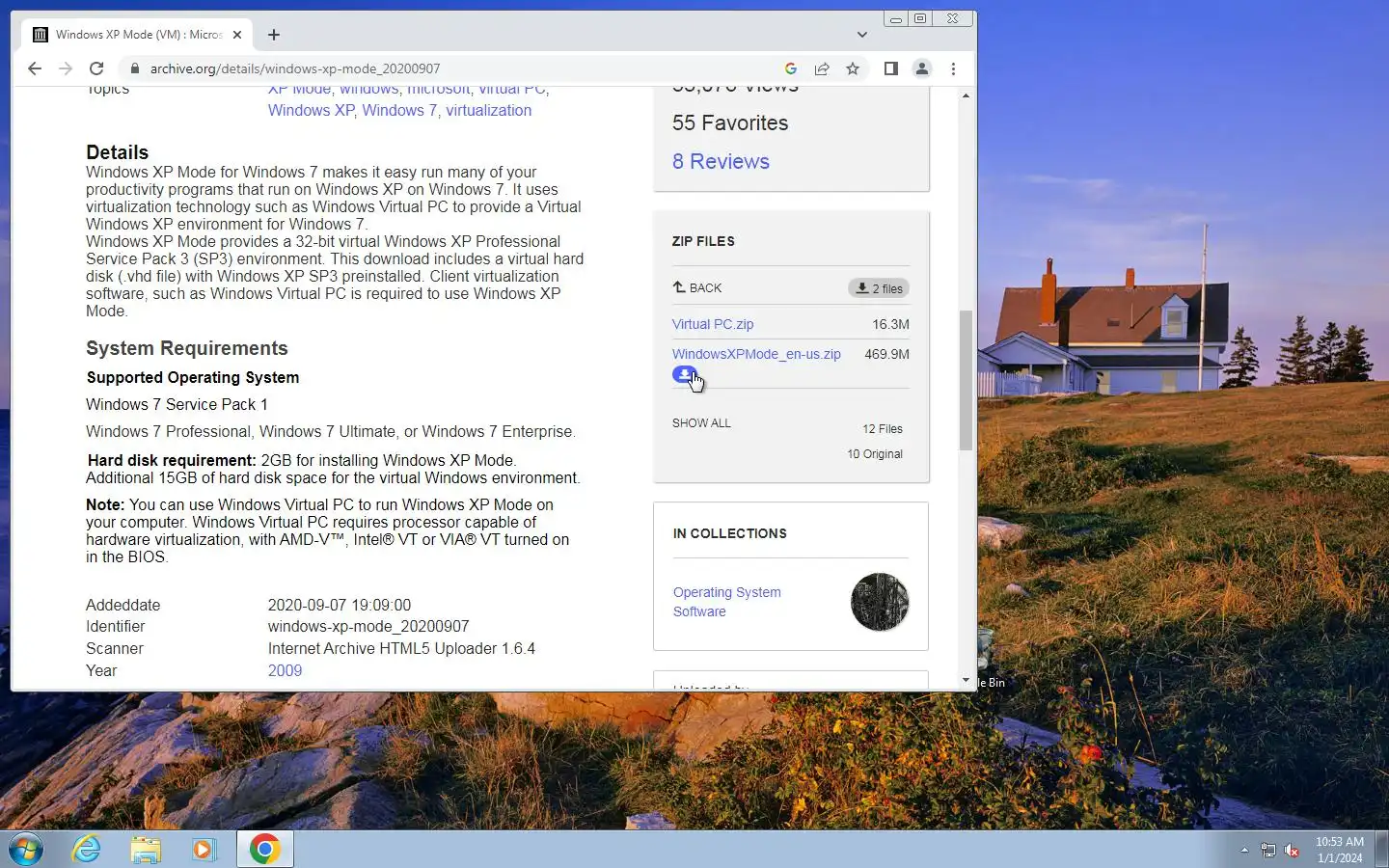The height and width of the screenshot is (868, 1389).
Task: Launch Internet Explorer from the taskbar
Action: [87, 850]
